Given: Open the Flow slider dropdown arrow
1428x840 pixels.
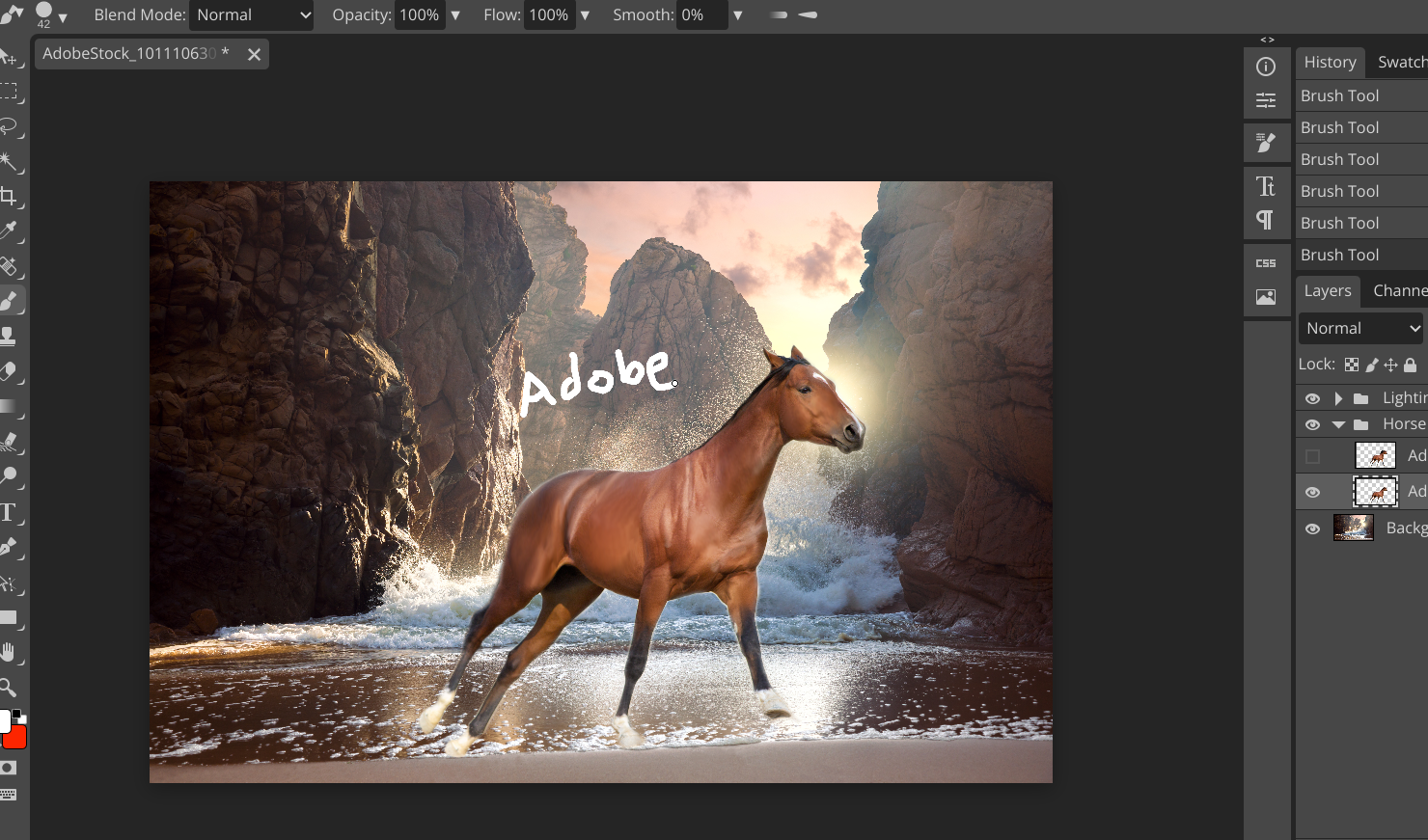Looking at the screenshot, I should [585, 15].
